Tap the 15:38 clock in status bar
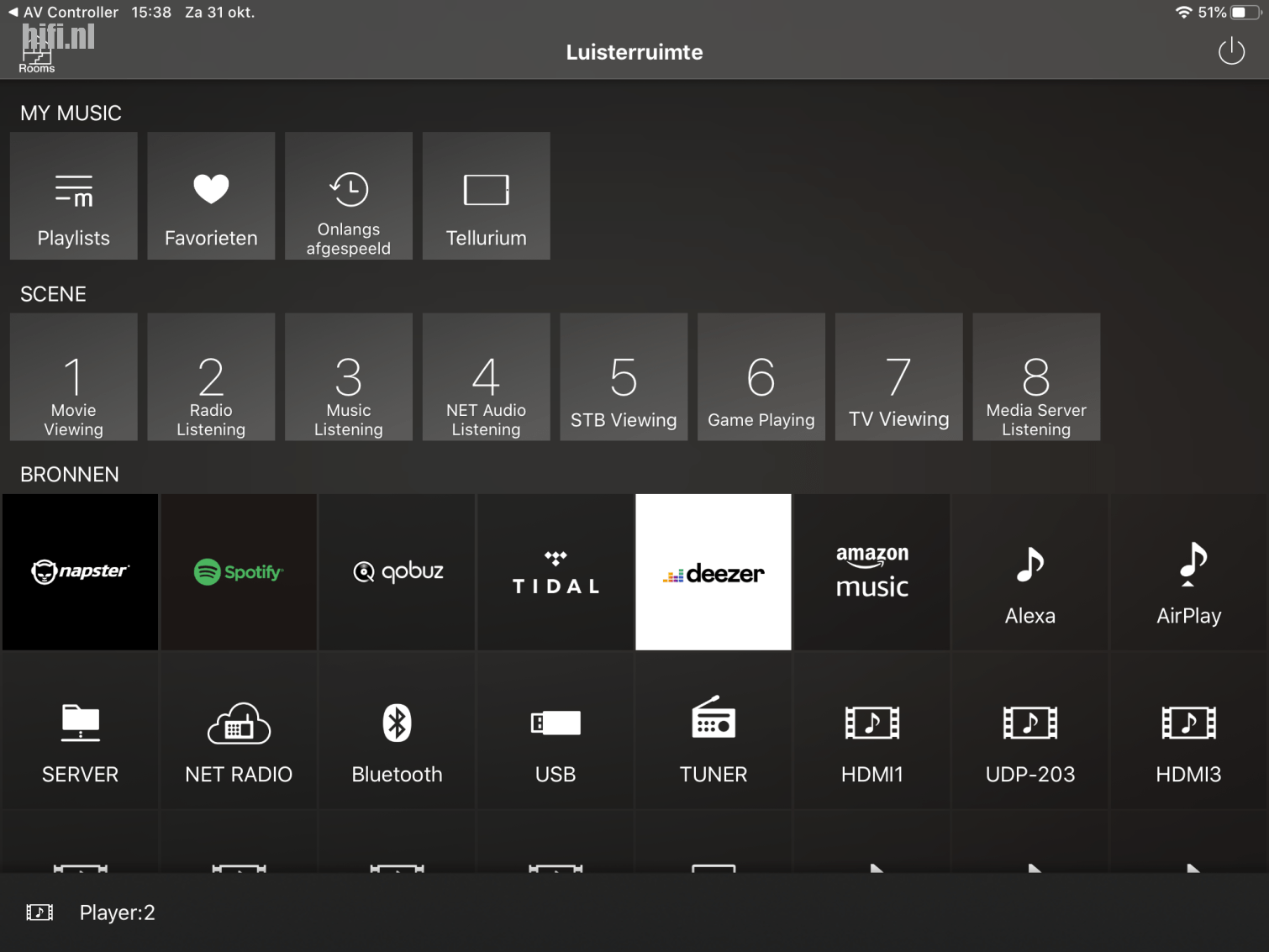 [151, 13]
